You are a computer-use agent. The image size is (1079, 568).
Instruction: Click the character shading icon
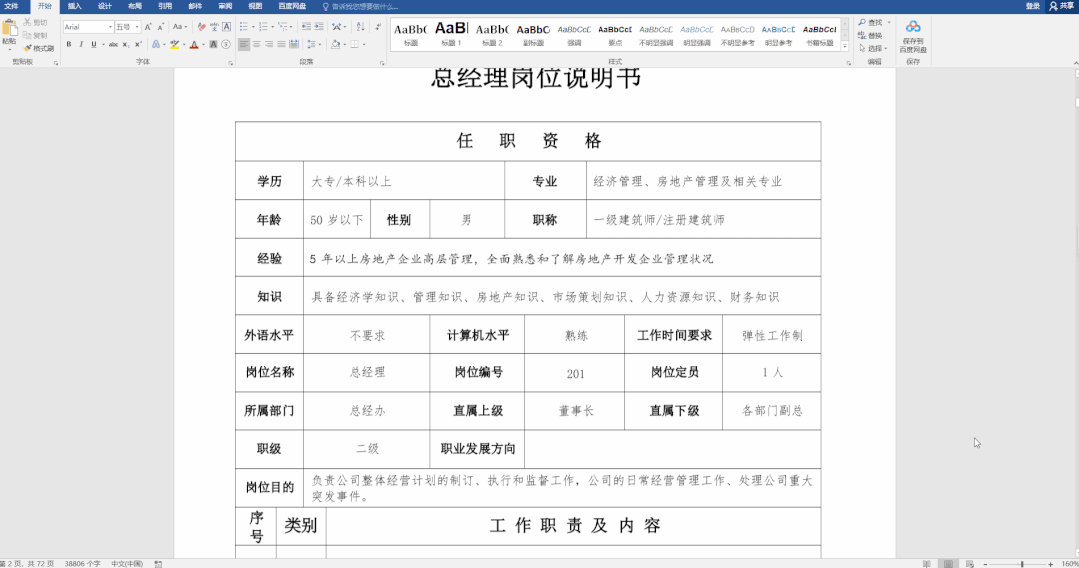click(x=213, y=44)
